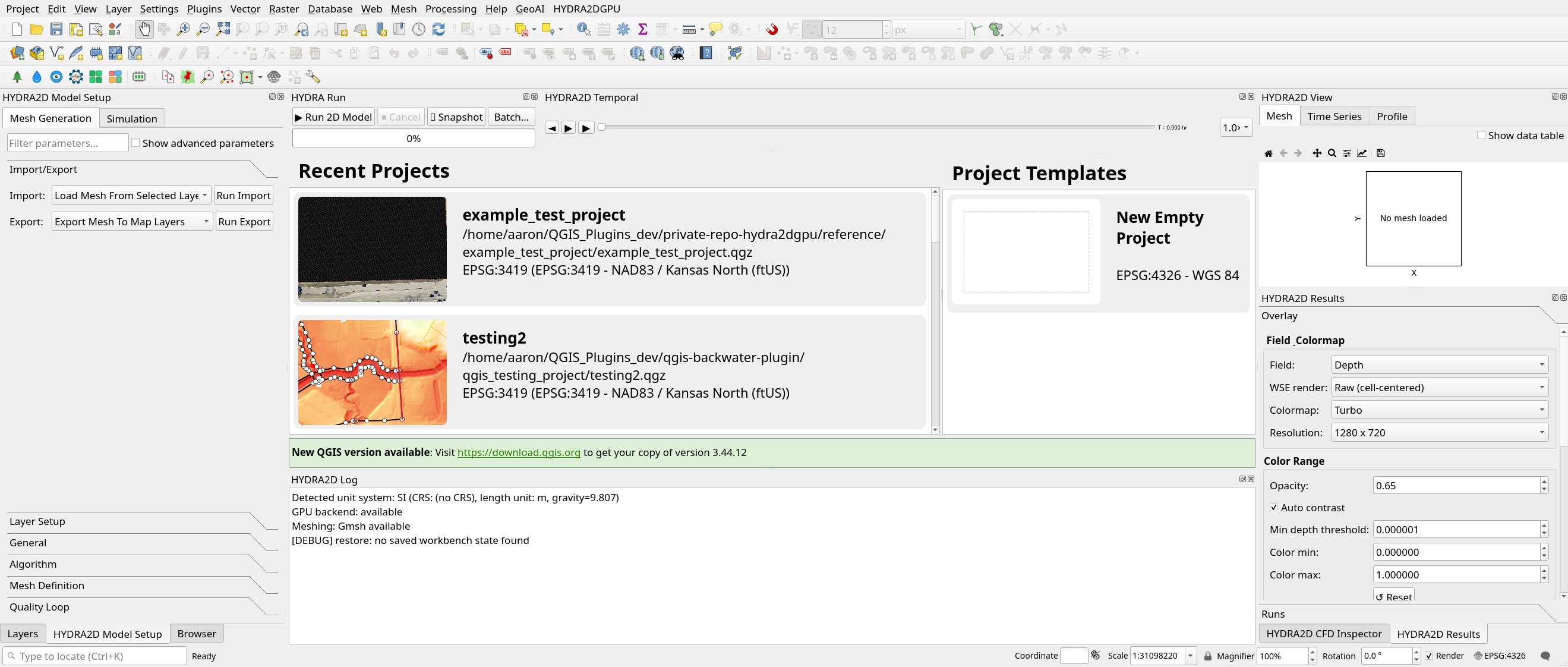Toggle the scale lock icon
1568x667 pixels.
1208,656
